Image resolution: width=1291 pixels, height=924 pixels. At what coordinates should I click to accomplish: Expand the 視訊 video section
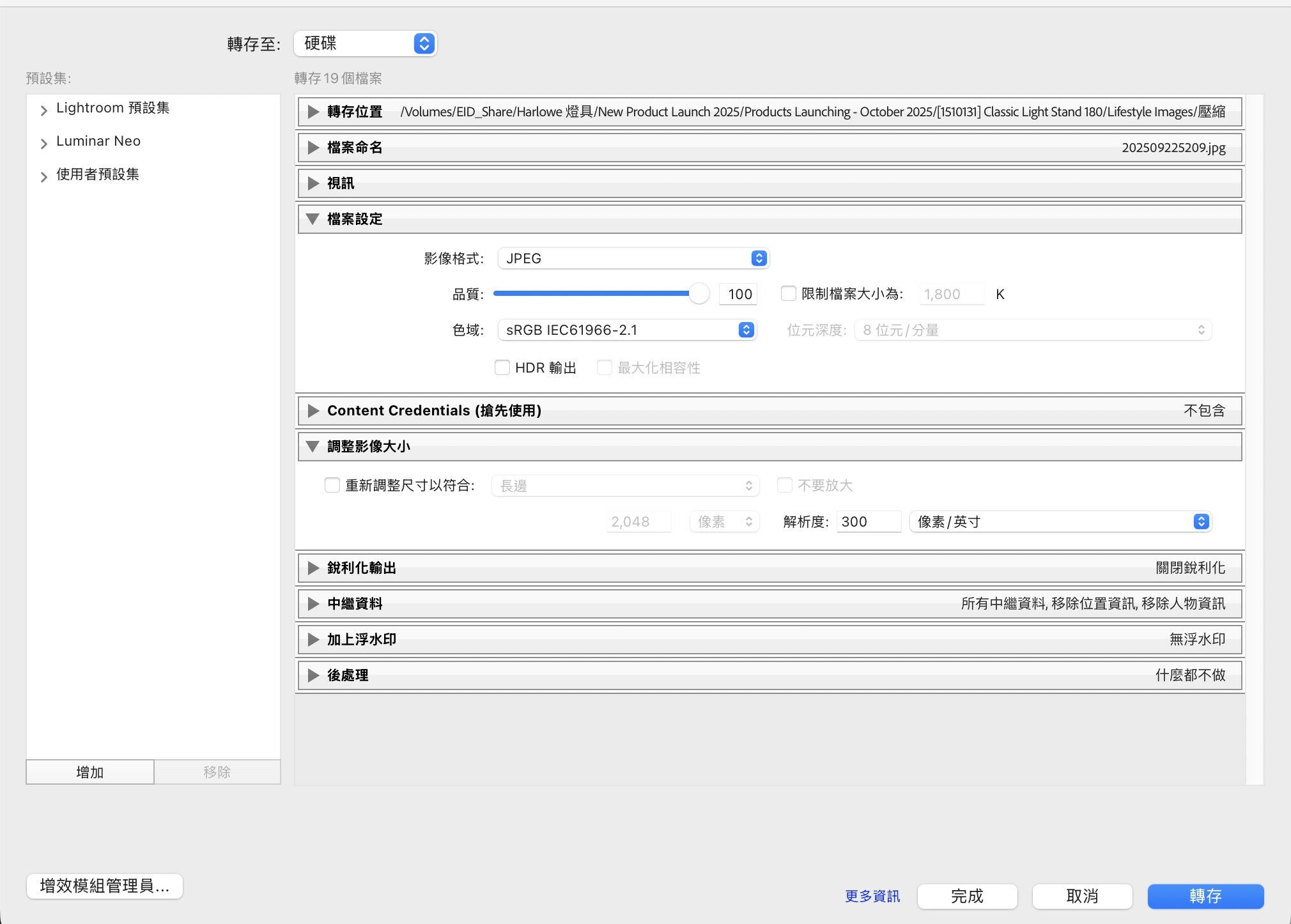tap(313, 183)
